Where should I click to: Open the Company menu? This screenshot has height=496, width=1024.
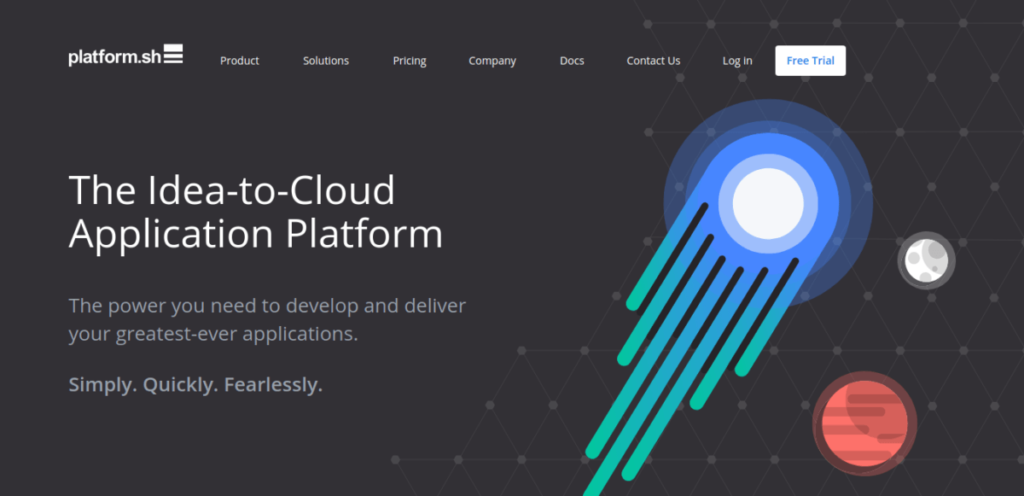[x=492, y=61]
